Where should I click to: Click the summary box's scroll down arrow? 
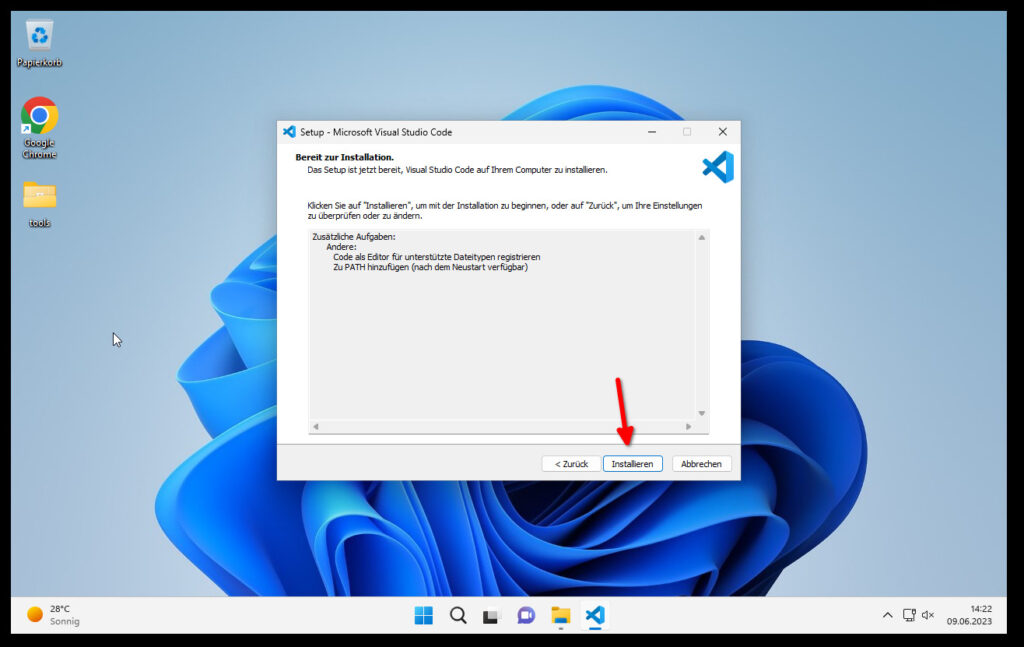pos(701,413)
